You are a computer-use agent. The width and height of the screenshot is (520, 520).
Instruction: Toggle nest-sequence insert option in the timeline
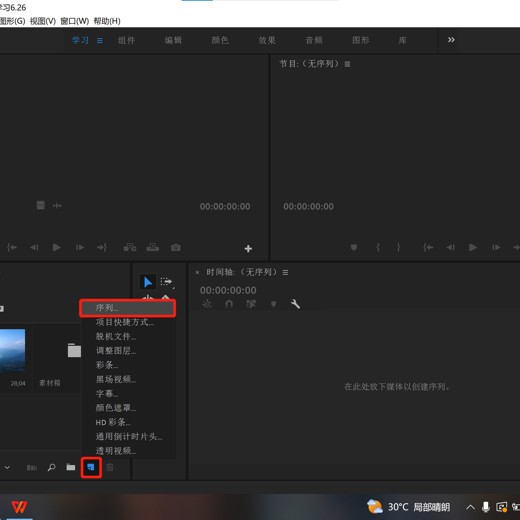(x=207, y=304)
